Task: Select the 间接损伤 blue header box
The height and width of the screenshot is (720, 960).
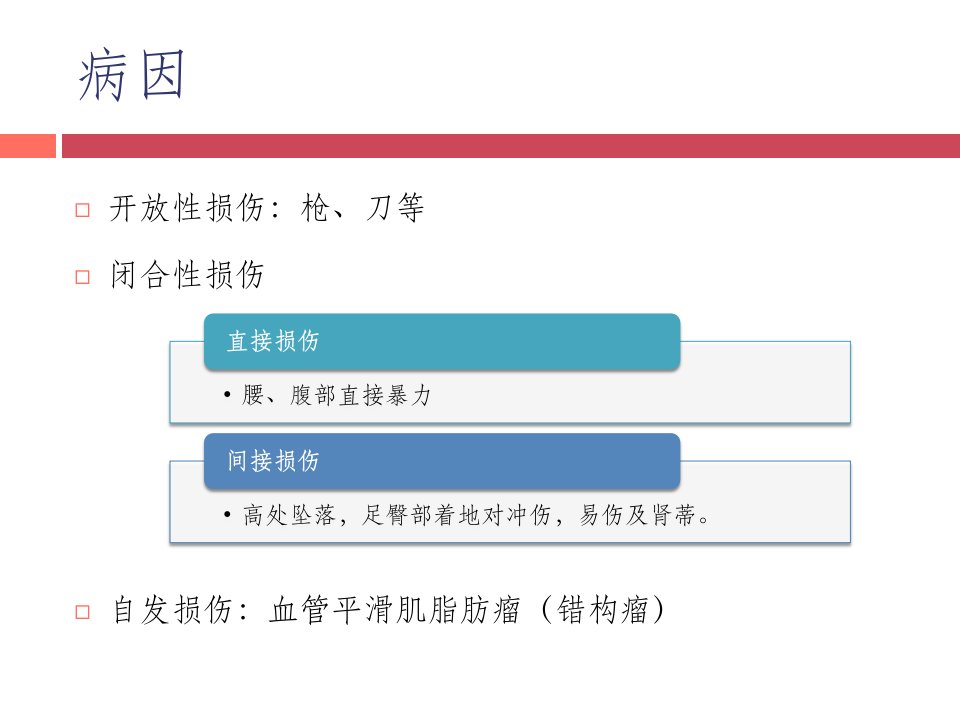Action: [442, 461]
